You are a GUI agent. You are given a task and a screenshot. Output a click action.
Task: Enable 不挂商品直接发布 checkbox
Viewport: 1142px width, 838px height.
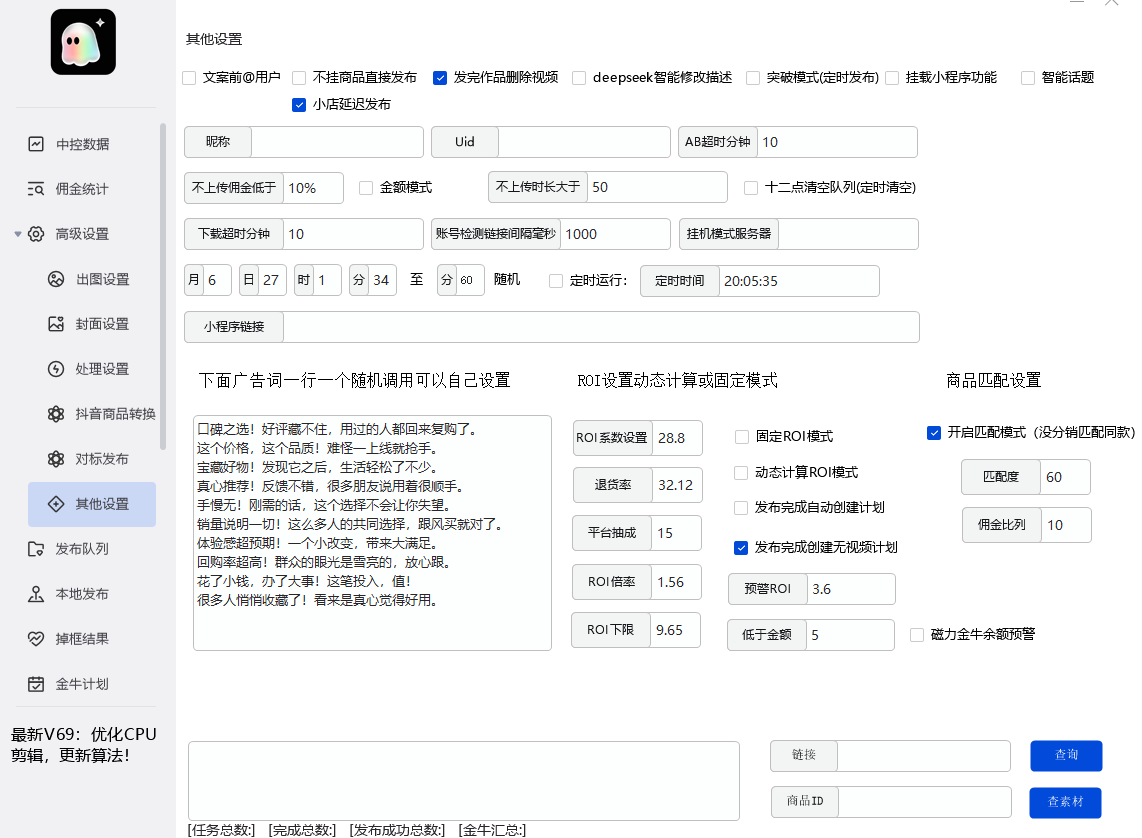299,78
